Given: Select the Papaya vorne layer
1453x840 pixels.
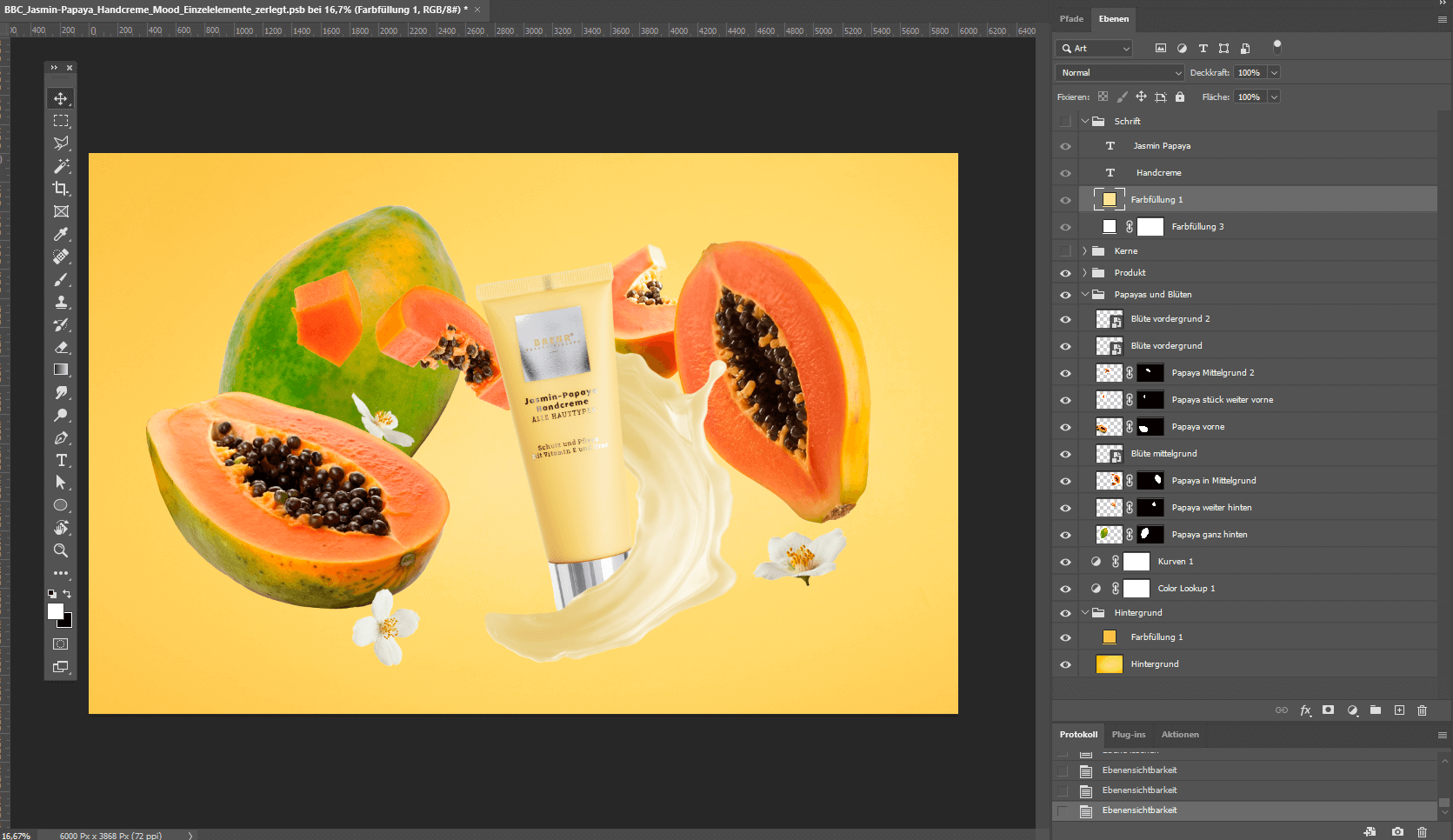Looking at the screenshot, I should [x=1197, y=427].
